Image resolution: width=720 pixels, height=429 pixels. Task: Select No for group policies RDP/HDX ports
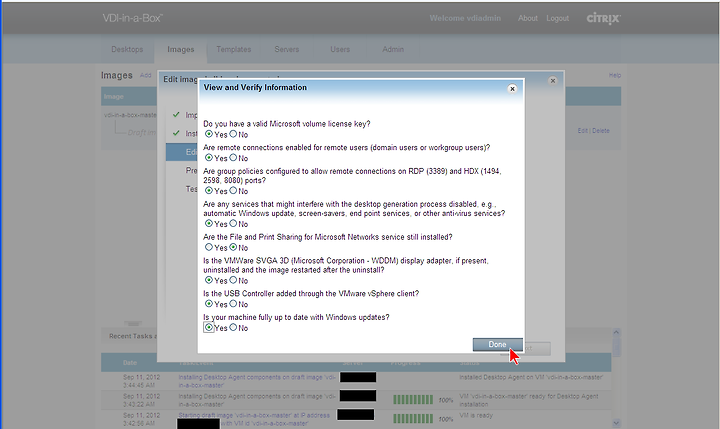[x=233, y=191]
